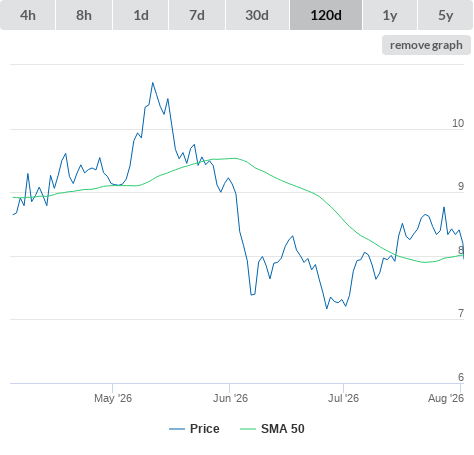Screen dimensions: 474x455
Task: Select the 30d range tab
Action: 257,15
